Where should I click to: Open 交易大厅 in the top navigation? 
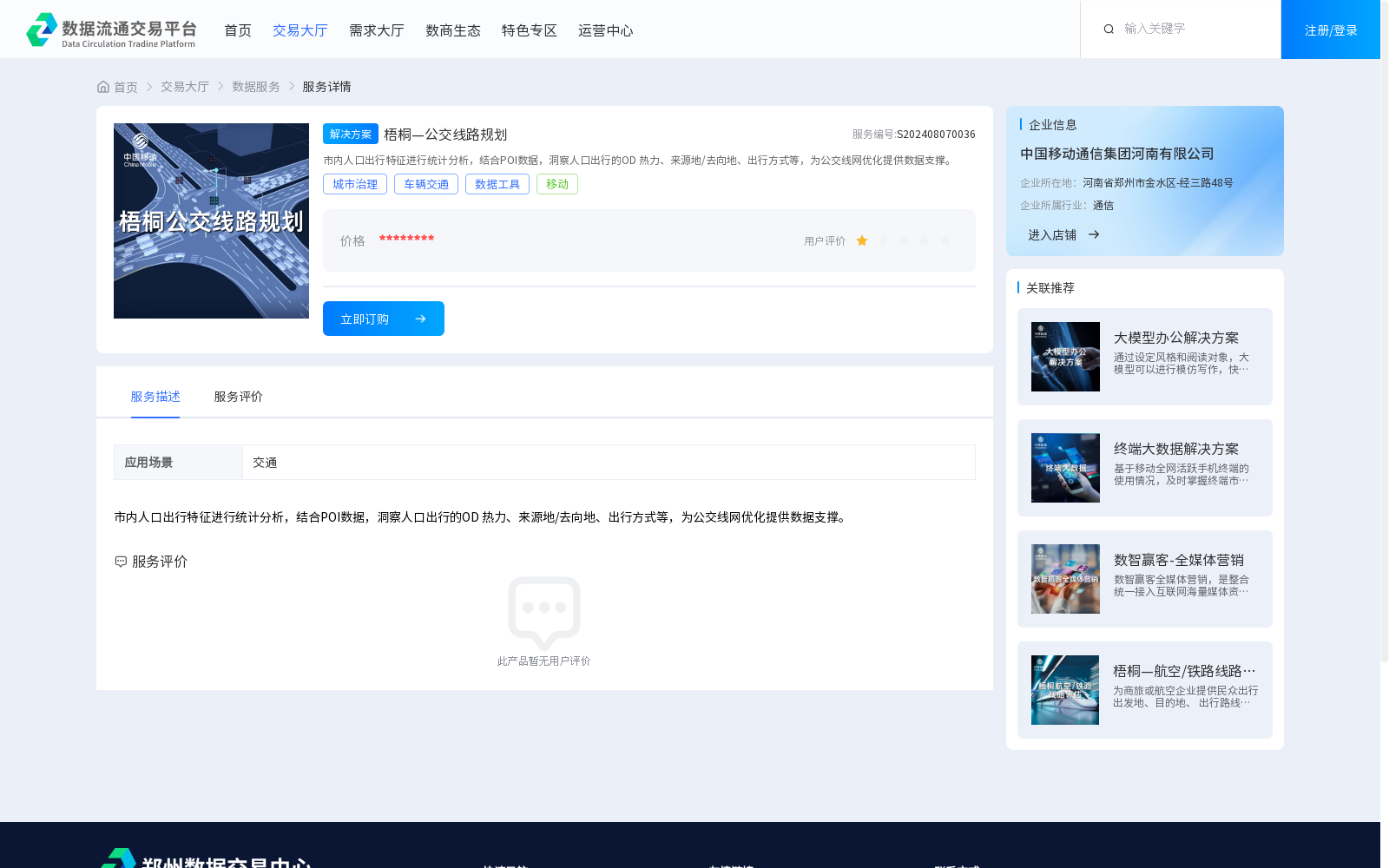(300, 30)
